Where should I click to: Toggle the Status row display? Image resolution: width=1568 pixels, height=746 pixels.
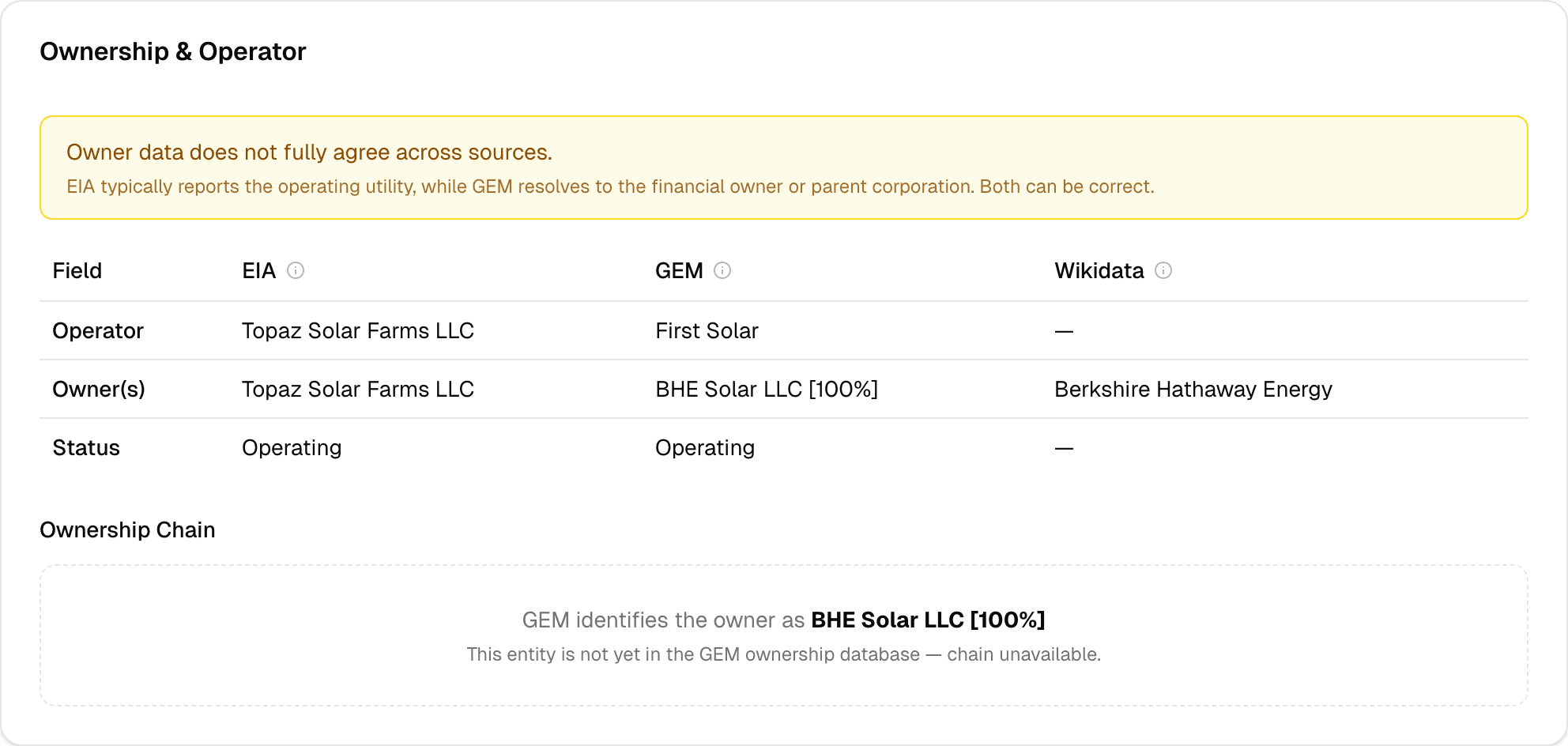86,447
